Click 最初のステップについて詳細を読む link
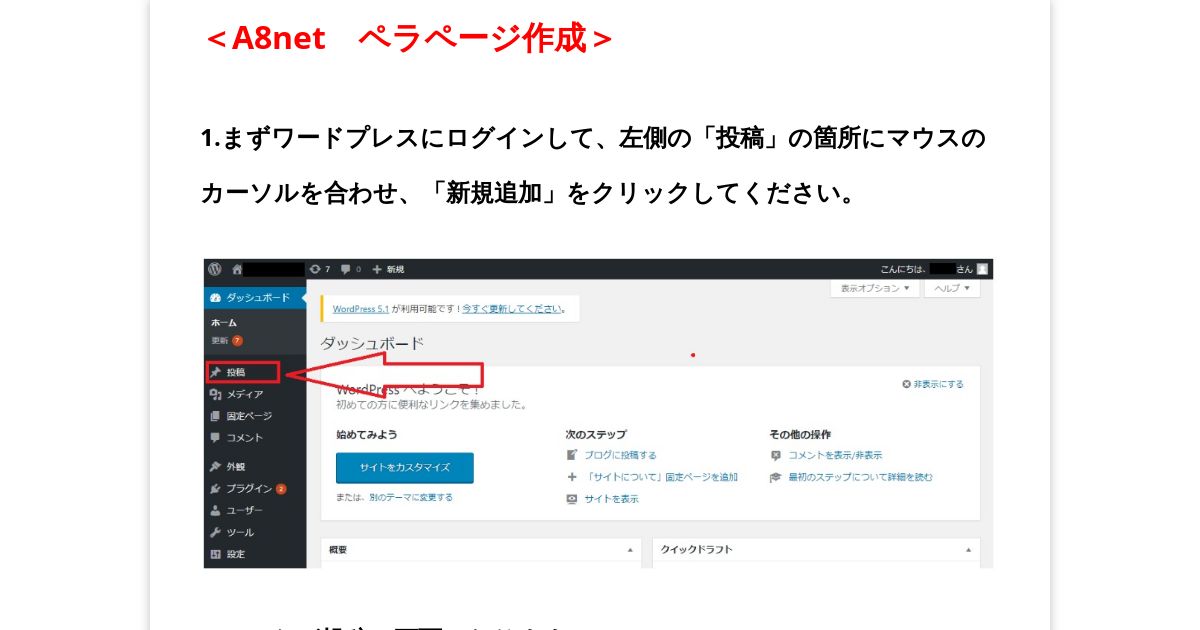 (860, 477)
